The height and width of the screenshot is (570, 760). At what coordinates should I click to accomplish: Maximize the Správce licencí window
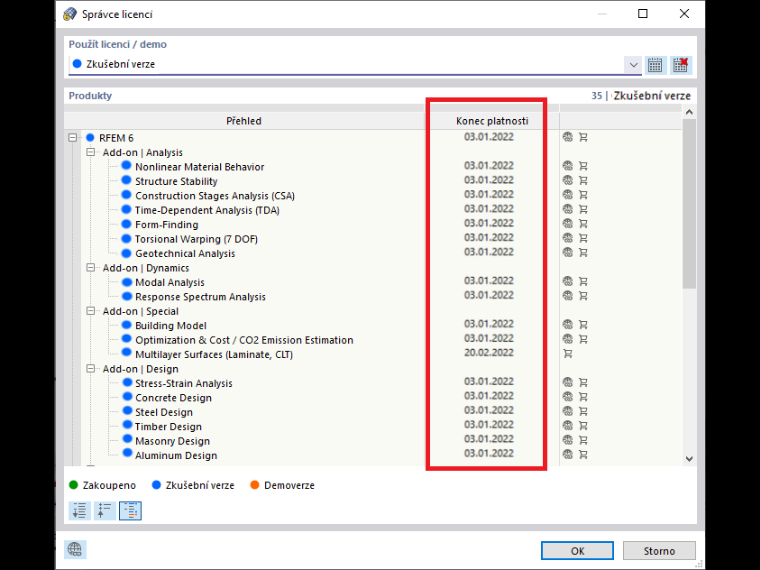tap(643, 14)
